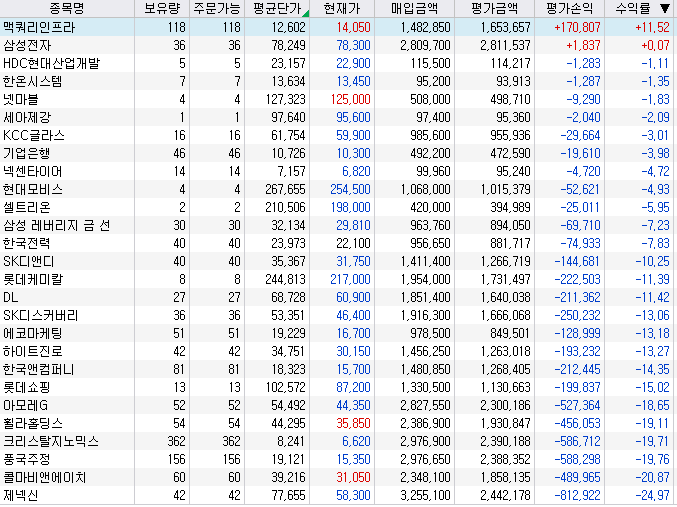Sort by the 평가금액 column header
Image resolution: width=677 pixels, height=507 pixels.
pos(494,8)
